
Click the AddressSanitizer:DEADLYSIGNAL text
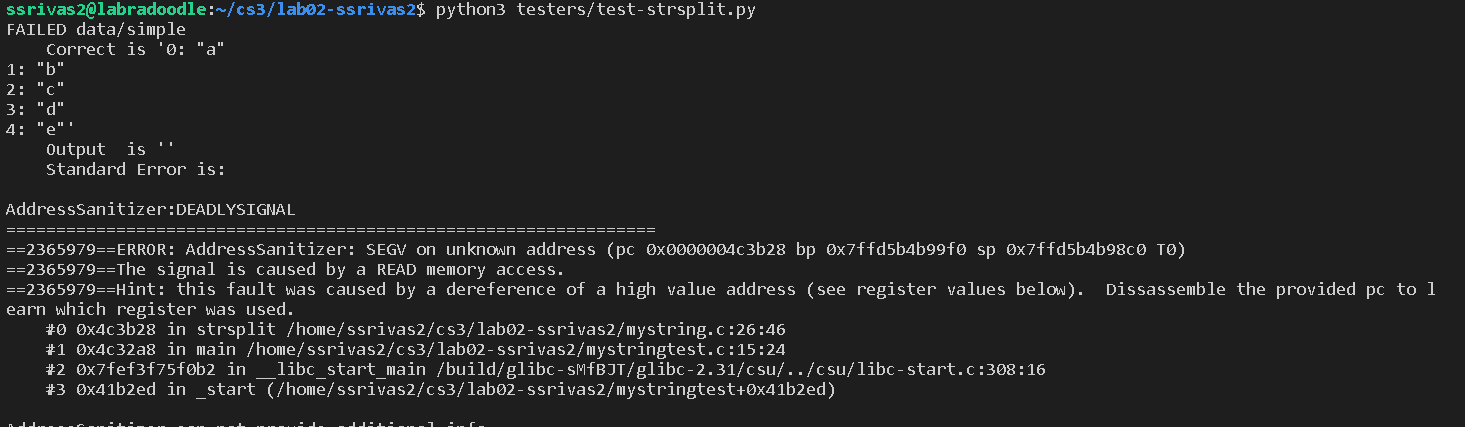click(x=150, y=209)
